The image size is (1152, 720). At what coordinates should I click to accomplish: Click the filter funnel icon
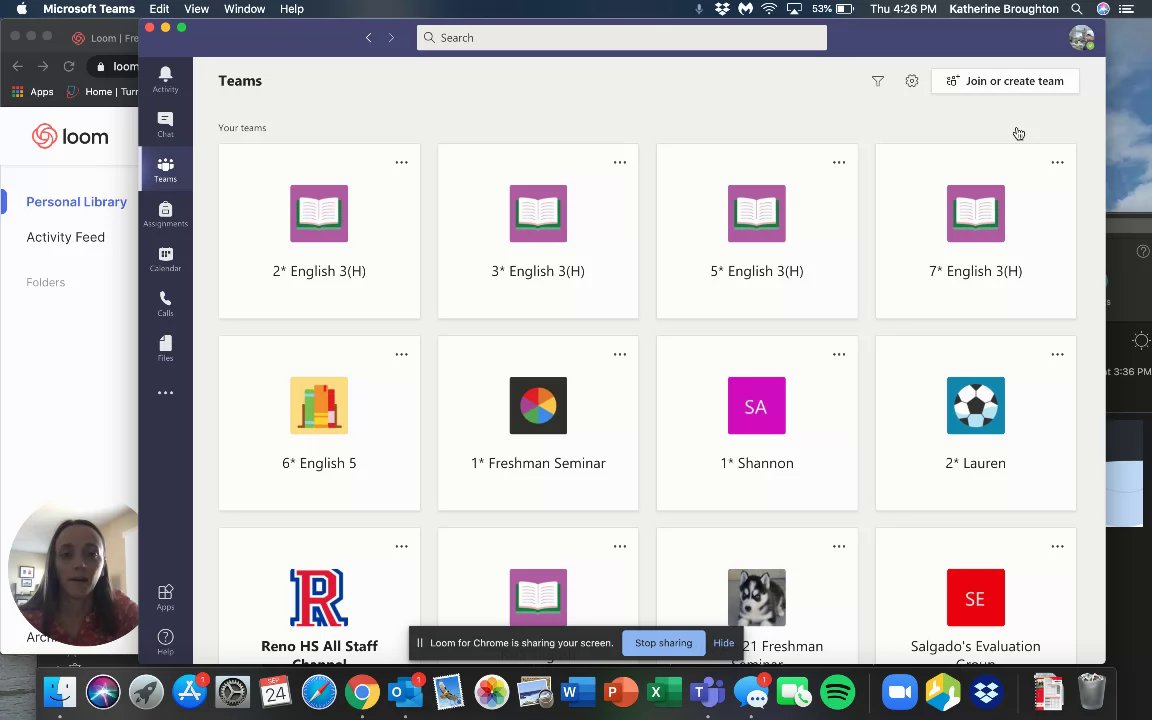click(877, 81)
